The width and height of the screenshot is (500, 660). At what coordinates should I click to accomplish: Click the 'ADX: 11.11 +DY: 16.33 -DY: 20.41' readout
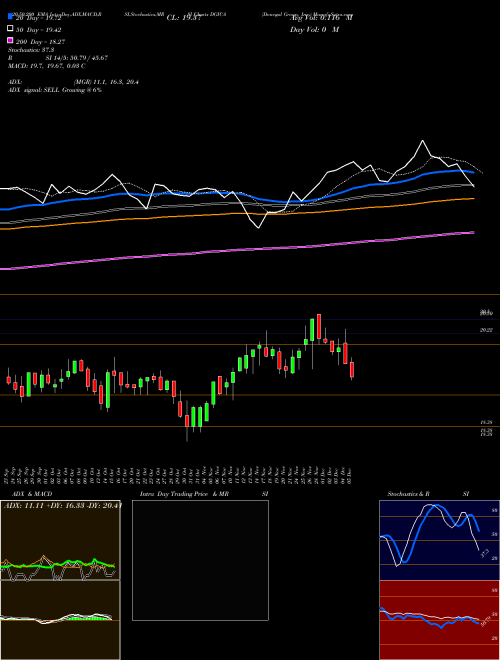tap(63, 505)
